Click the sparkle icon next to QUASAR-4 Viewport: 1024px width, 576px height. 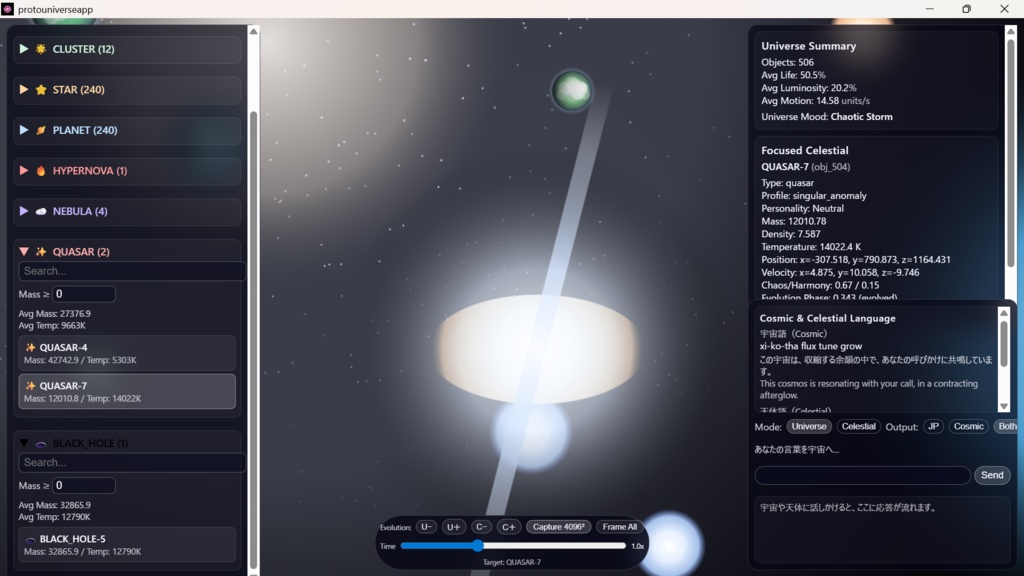tap(31, 347)
